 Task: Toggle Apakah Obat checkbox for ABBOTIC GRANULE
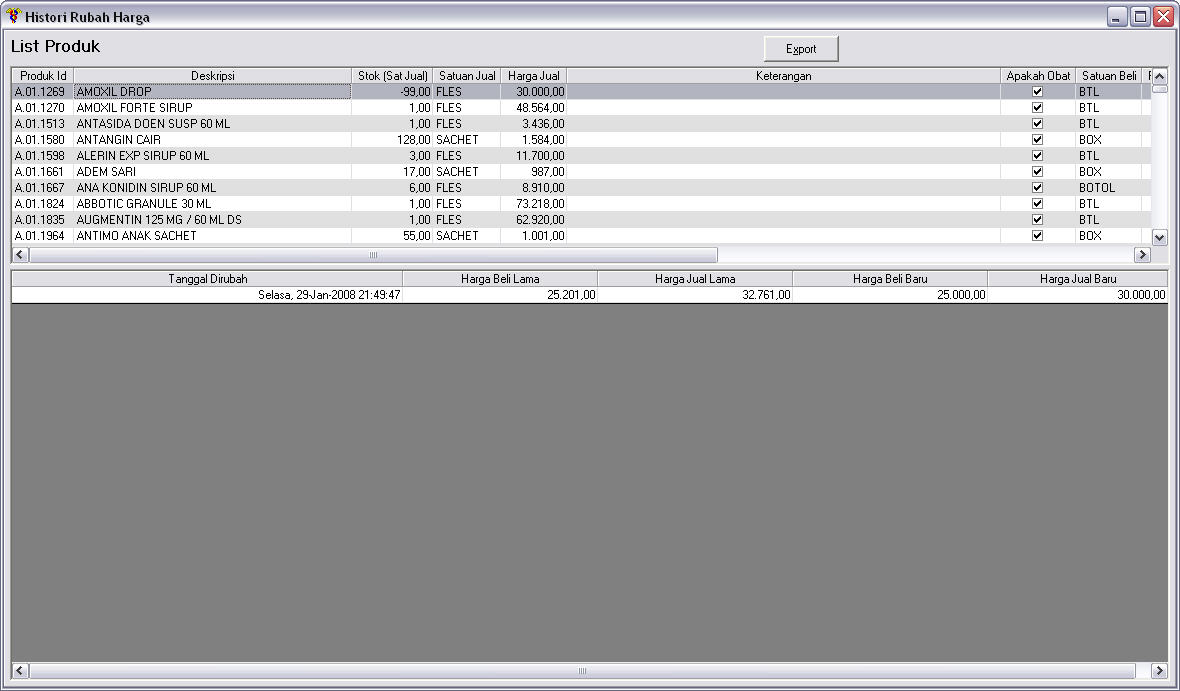click(x=1037, y=204)
